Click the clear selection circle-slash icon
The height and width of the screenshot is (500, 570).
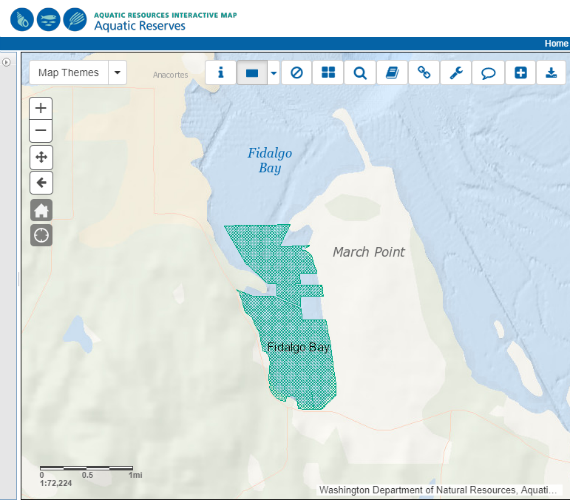tap(297, 73)
